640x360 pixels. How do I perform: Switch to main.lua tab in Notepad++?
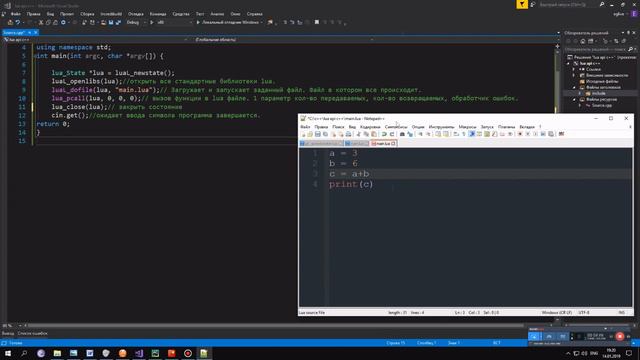(383, 144)
